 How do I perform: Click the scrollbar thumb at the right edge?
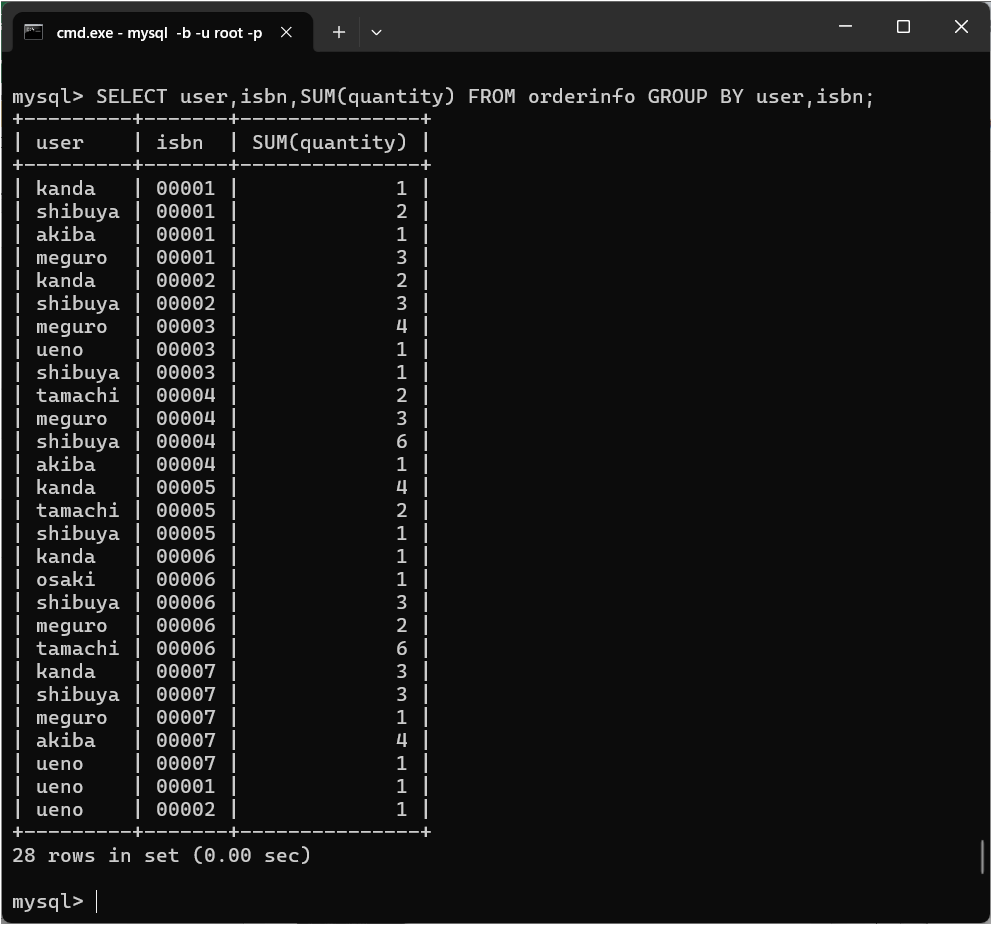pyautogui.click(x=983, y=856)
